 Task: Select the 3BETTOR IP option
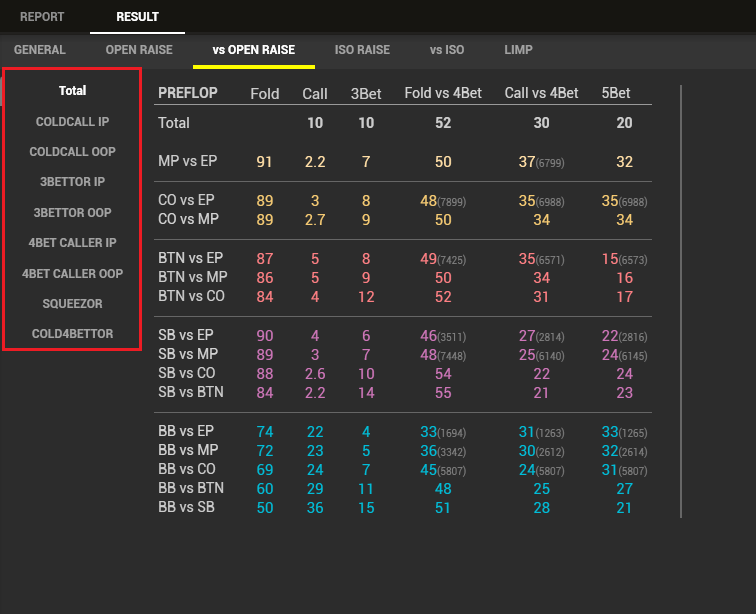click(x=72, y=182)
